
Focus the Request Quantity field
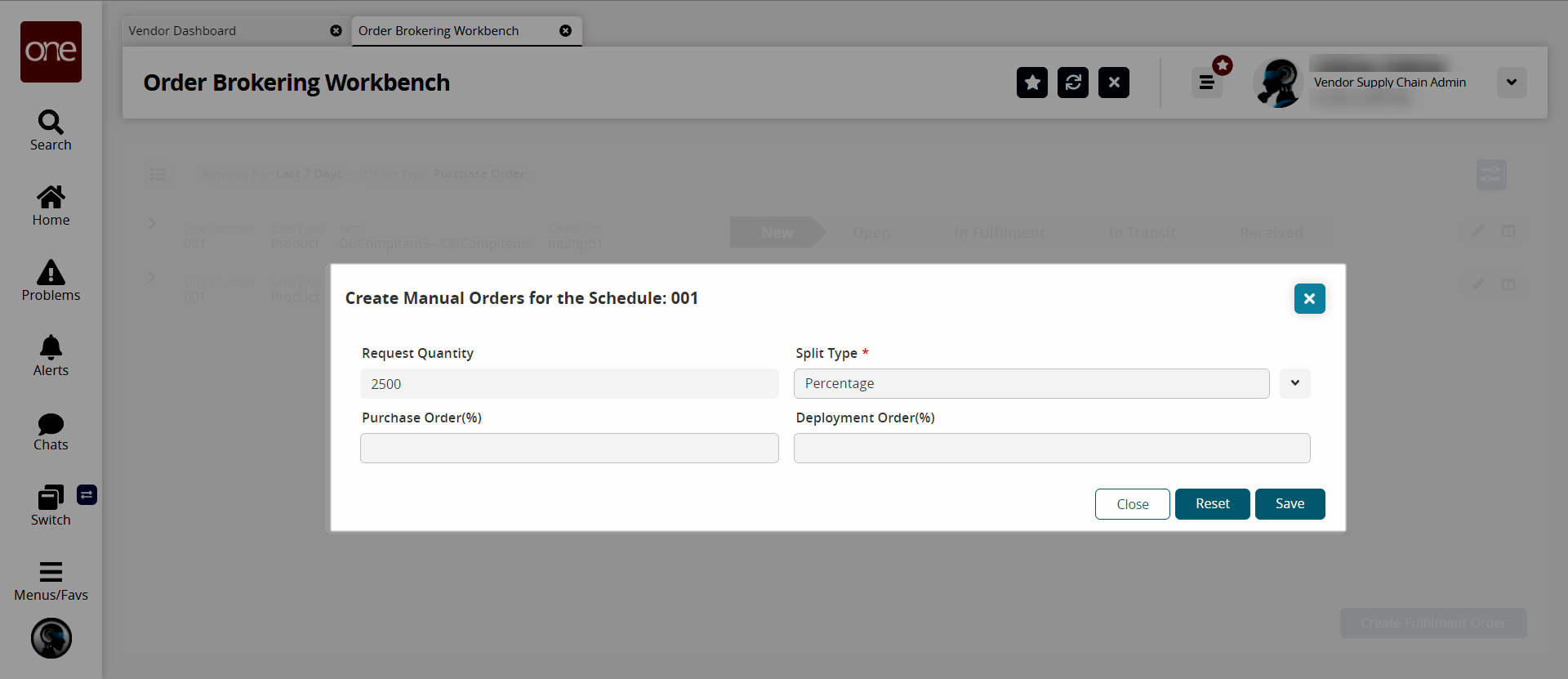569,384
